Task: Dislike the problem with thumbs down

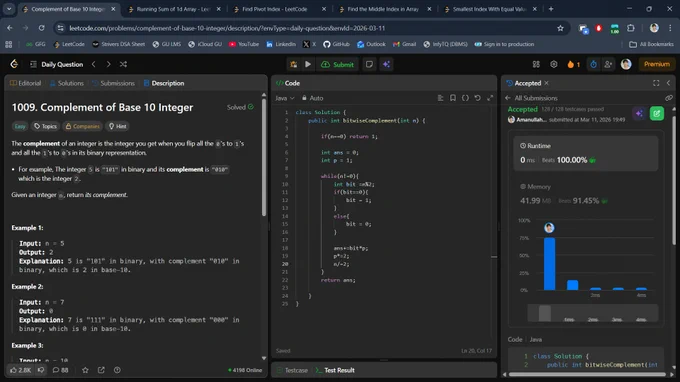Action: 41,370
